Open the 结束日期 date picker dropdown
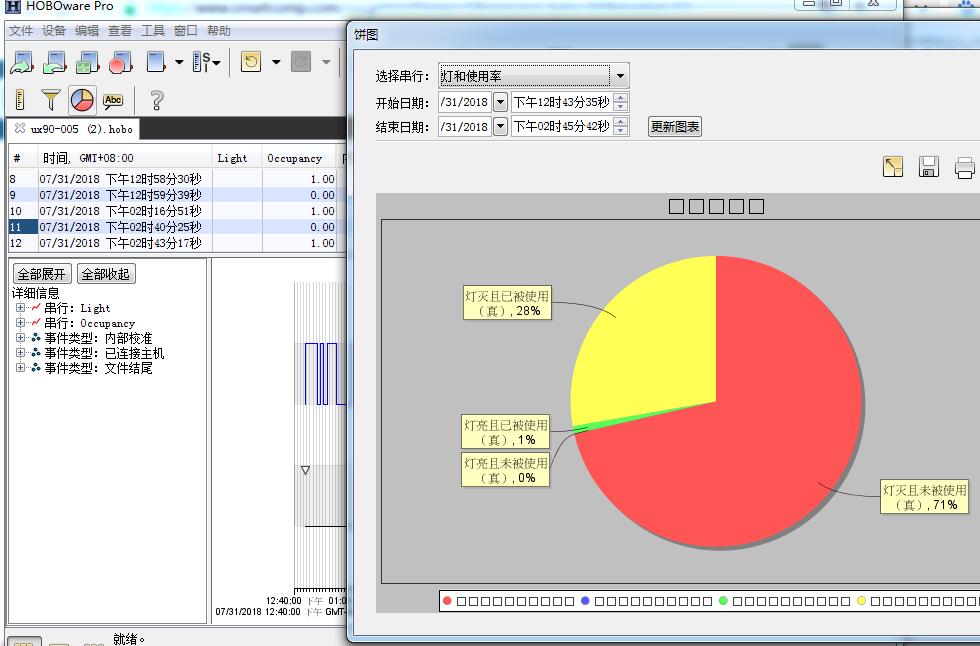Screen dimensions: 980x646 click(x=500, y=127)
